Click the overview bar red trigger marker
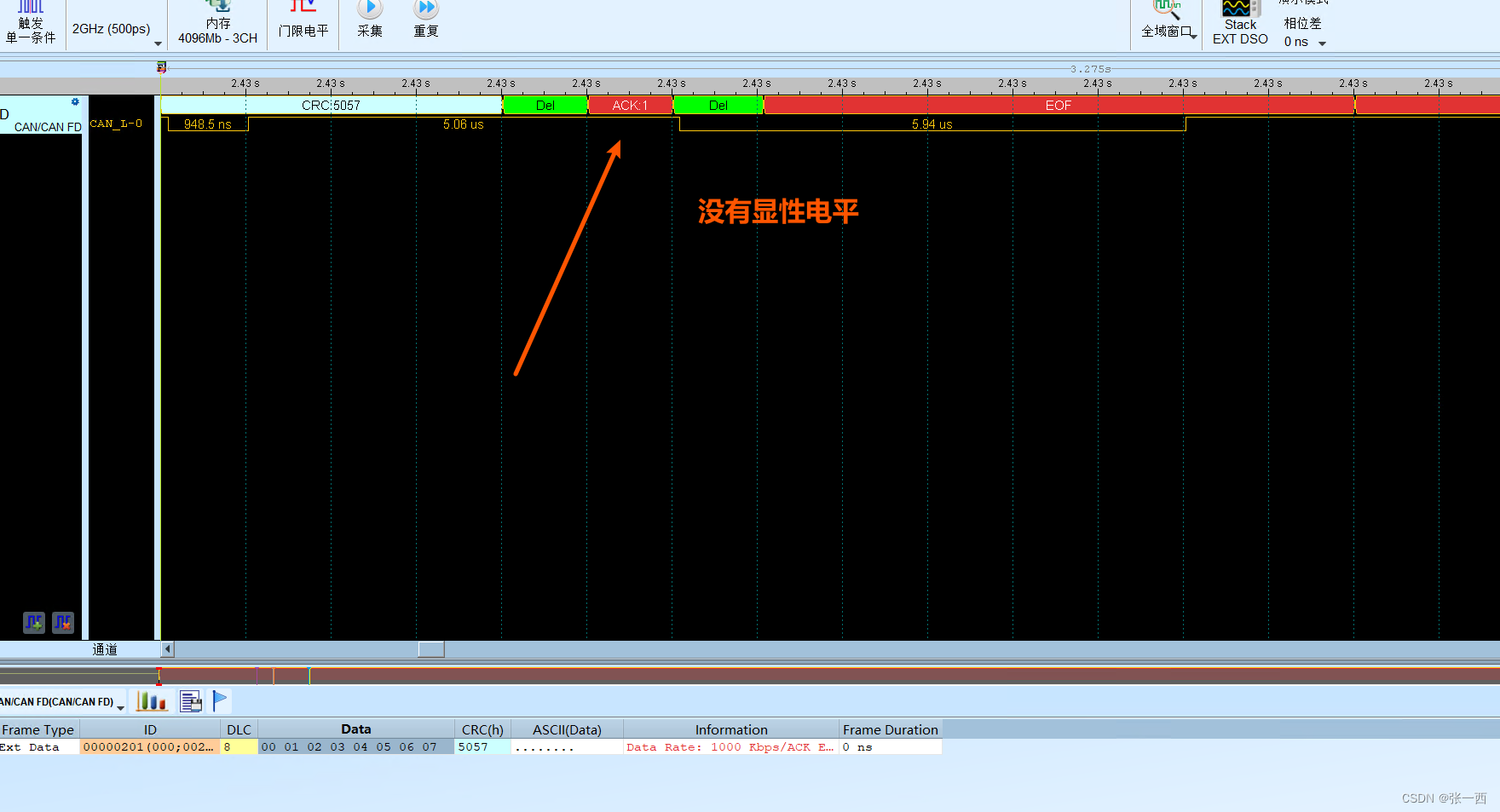 pyautogui.click(x=159, y=677)
